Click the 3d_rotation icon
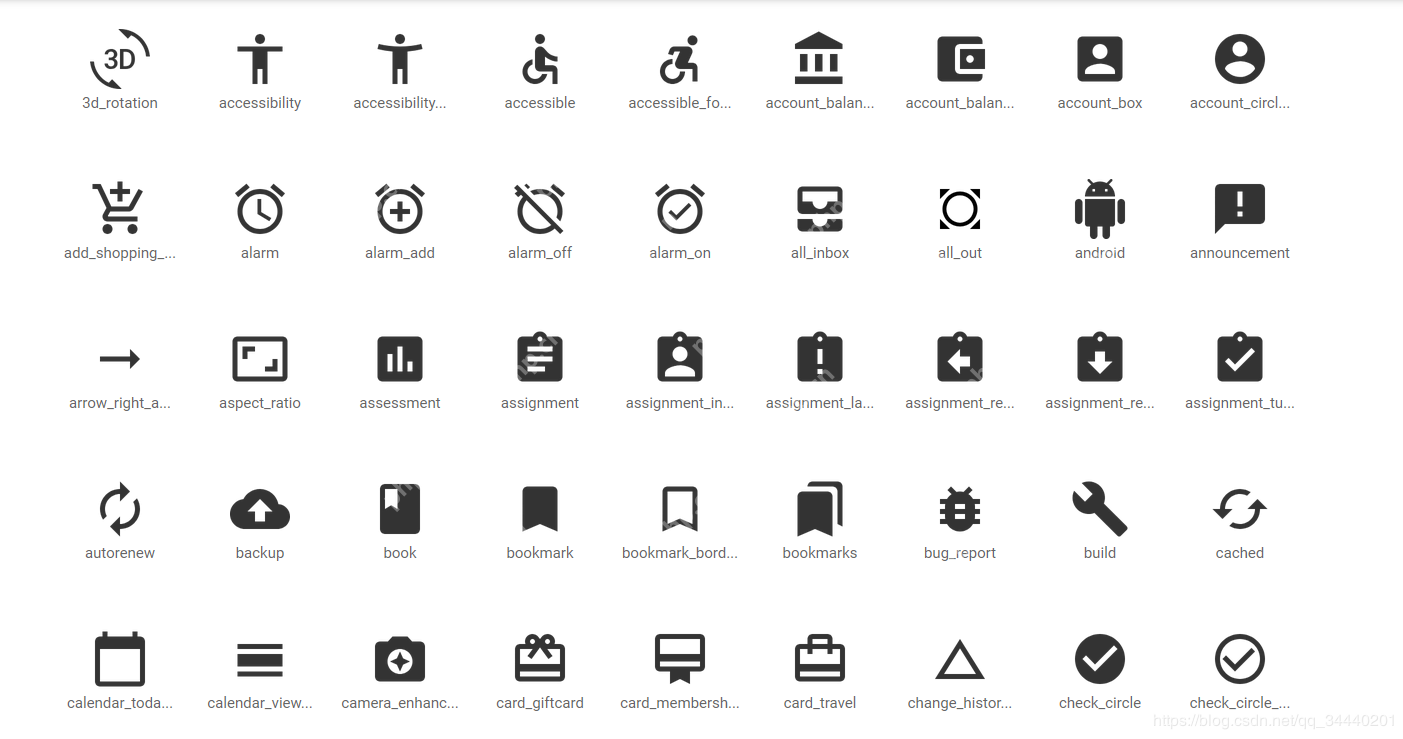The image size is (1403, 739). point(120,60)
